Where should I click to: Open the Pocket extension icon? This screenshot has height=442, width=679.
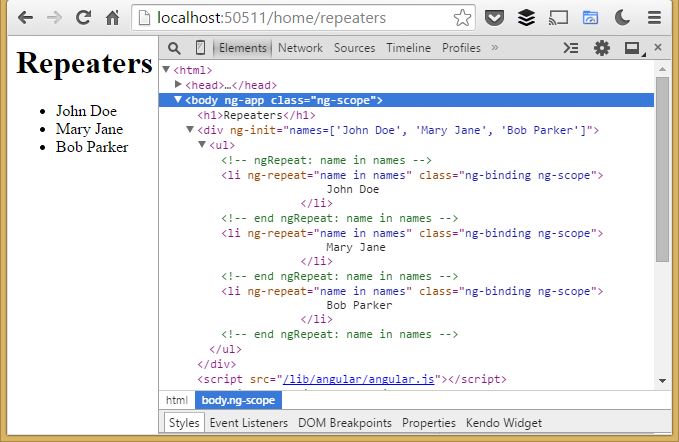(494, 18)
